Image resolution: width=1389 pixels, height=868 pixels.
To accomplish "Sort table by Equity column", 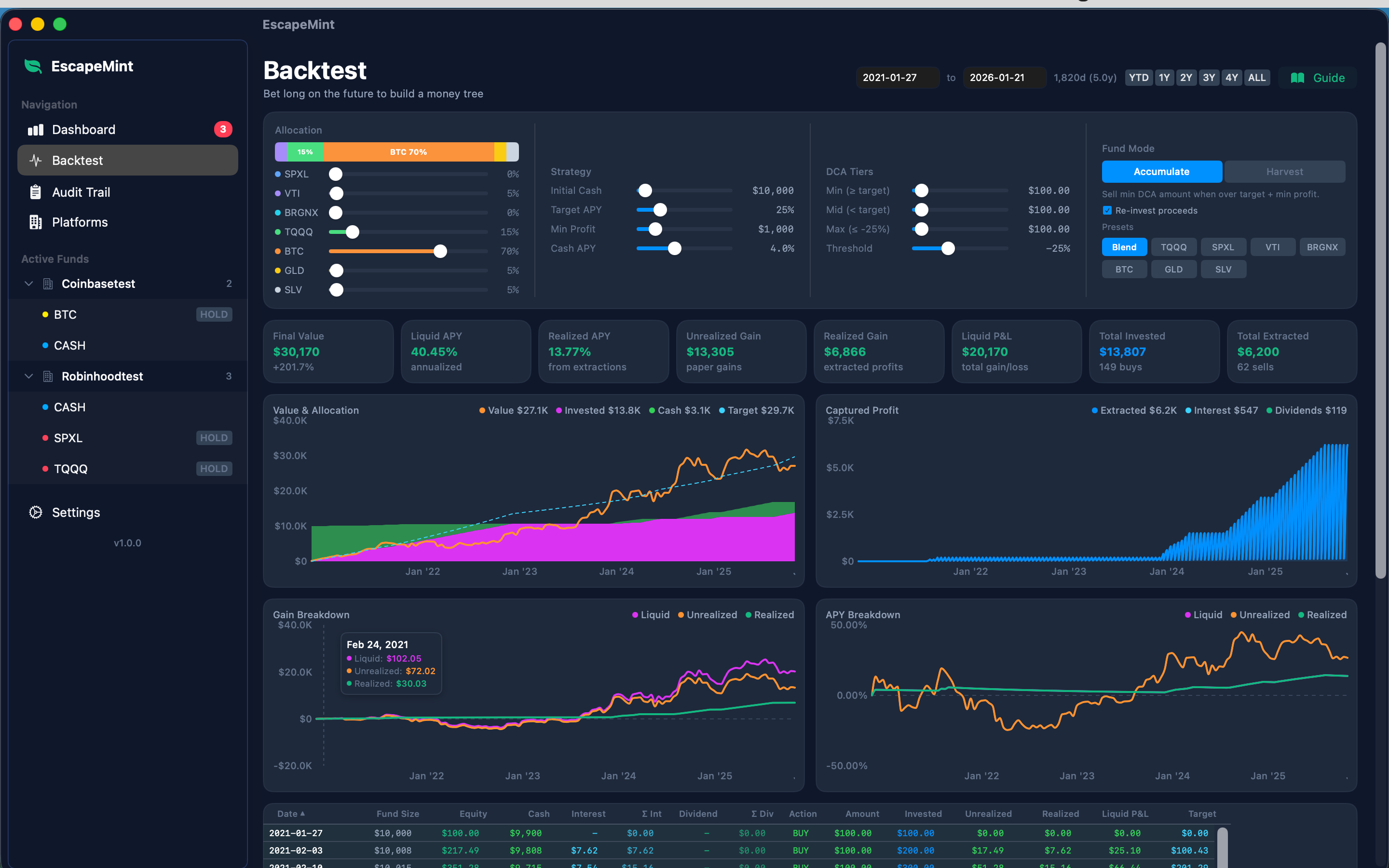I will click(x=473, y=814).
